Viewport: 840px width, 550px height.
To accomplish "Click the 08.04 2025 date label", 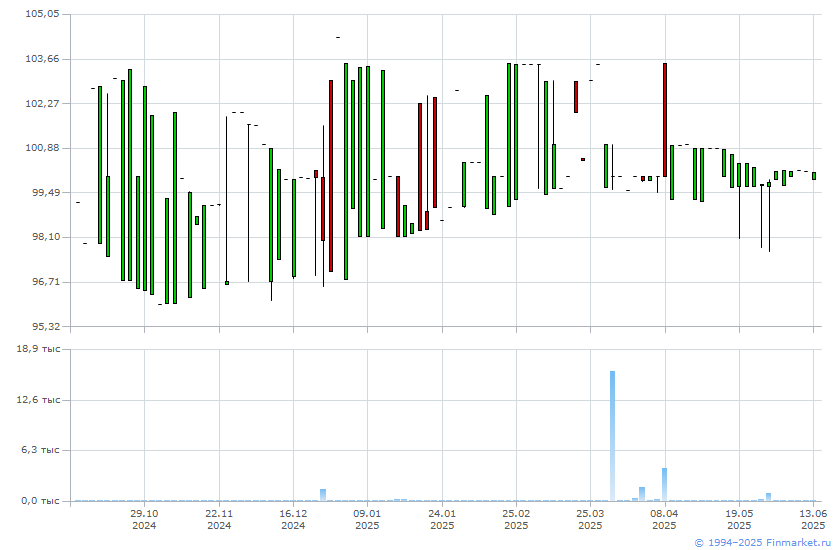I will 664,519.
